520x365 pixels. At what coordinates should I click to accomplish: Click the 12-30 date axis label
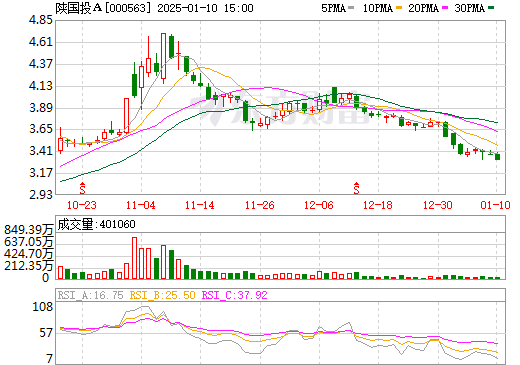pyautogui.click(x=438, y=205)
